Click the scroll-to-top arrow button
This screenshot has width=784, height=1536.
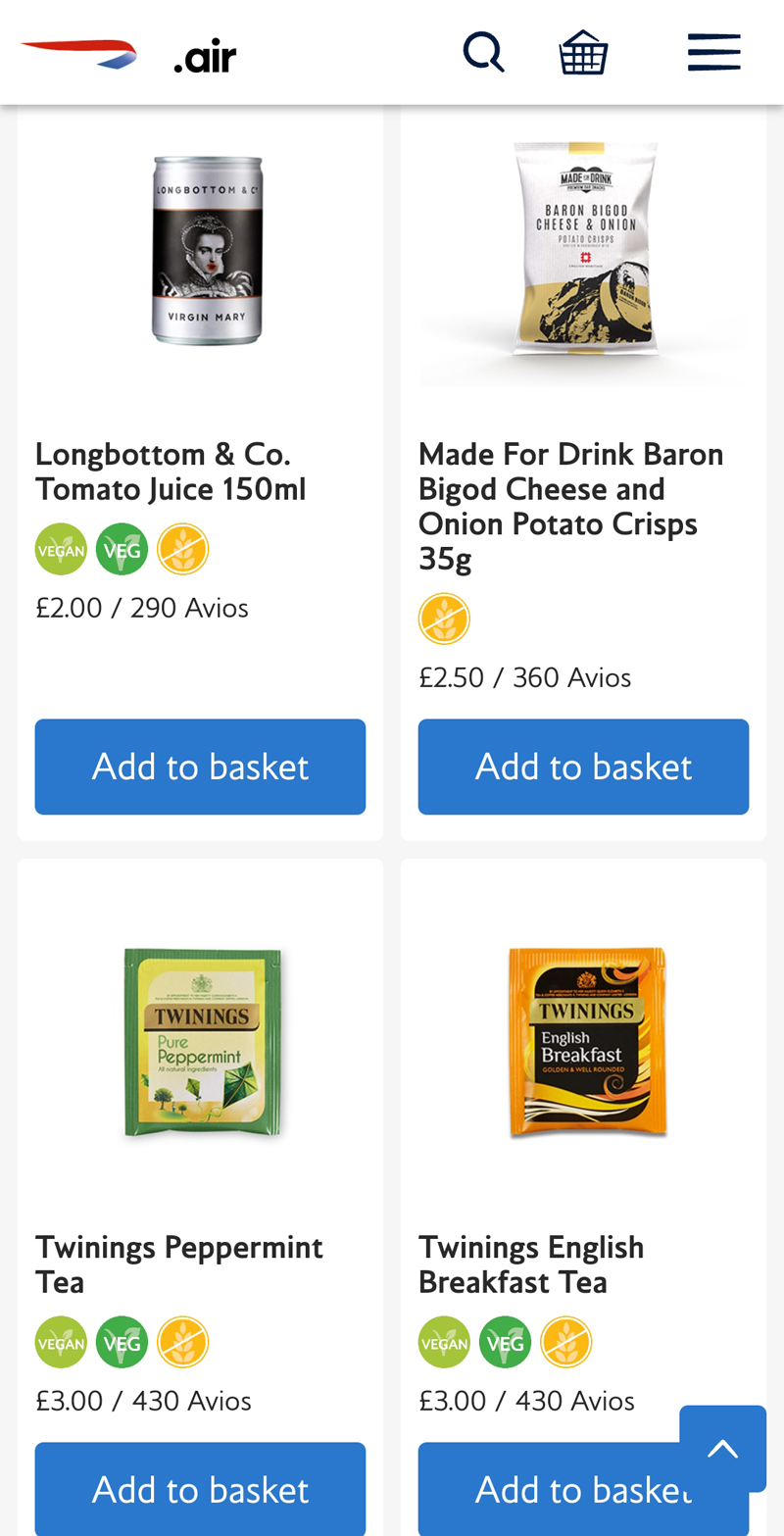(722, 1448)
